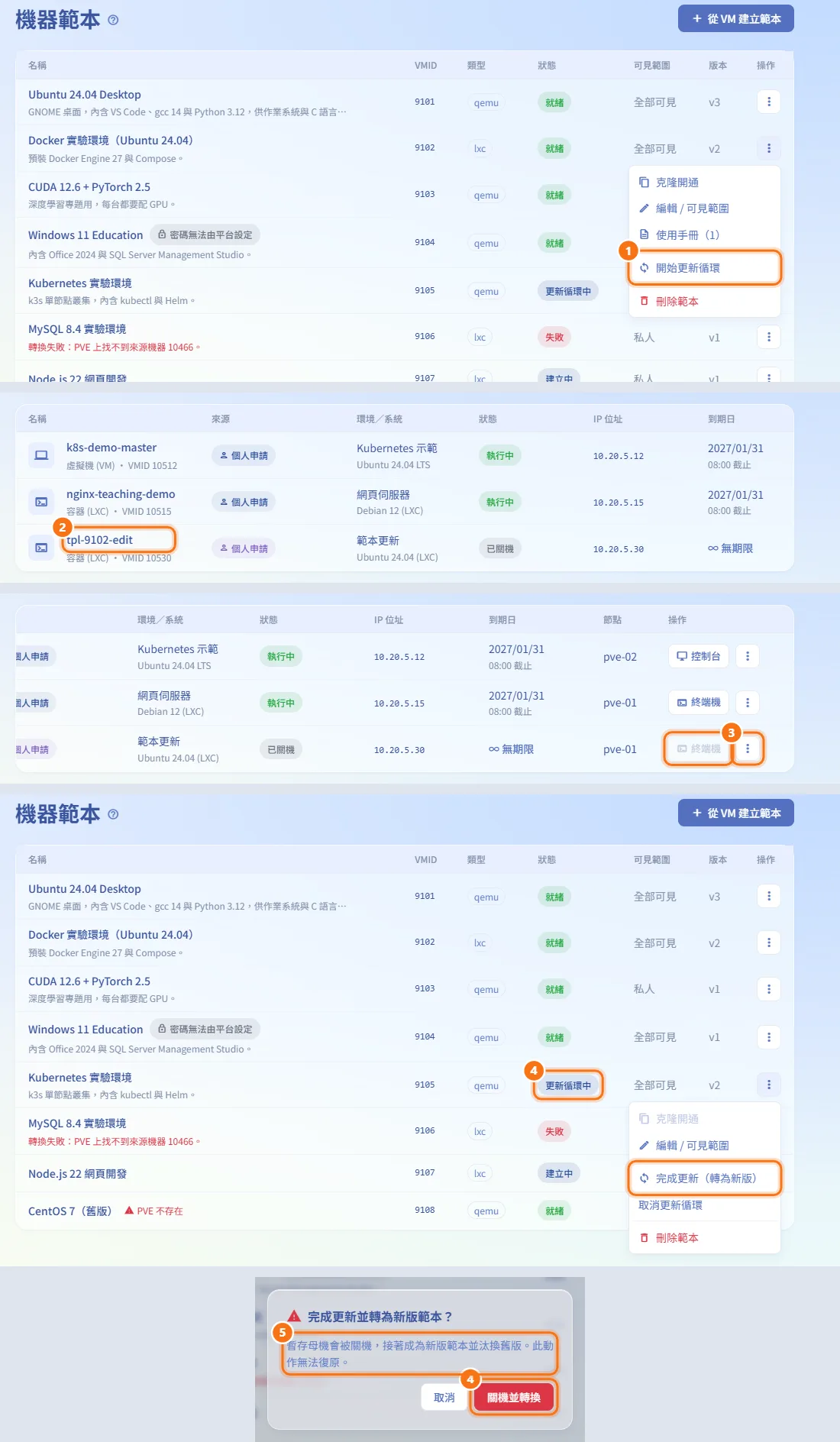Open 控制台 for the pve-02 instance

tap(699, 656)
